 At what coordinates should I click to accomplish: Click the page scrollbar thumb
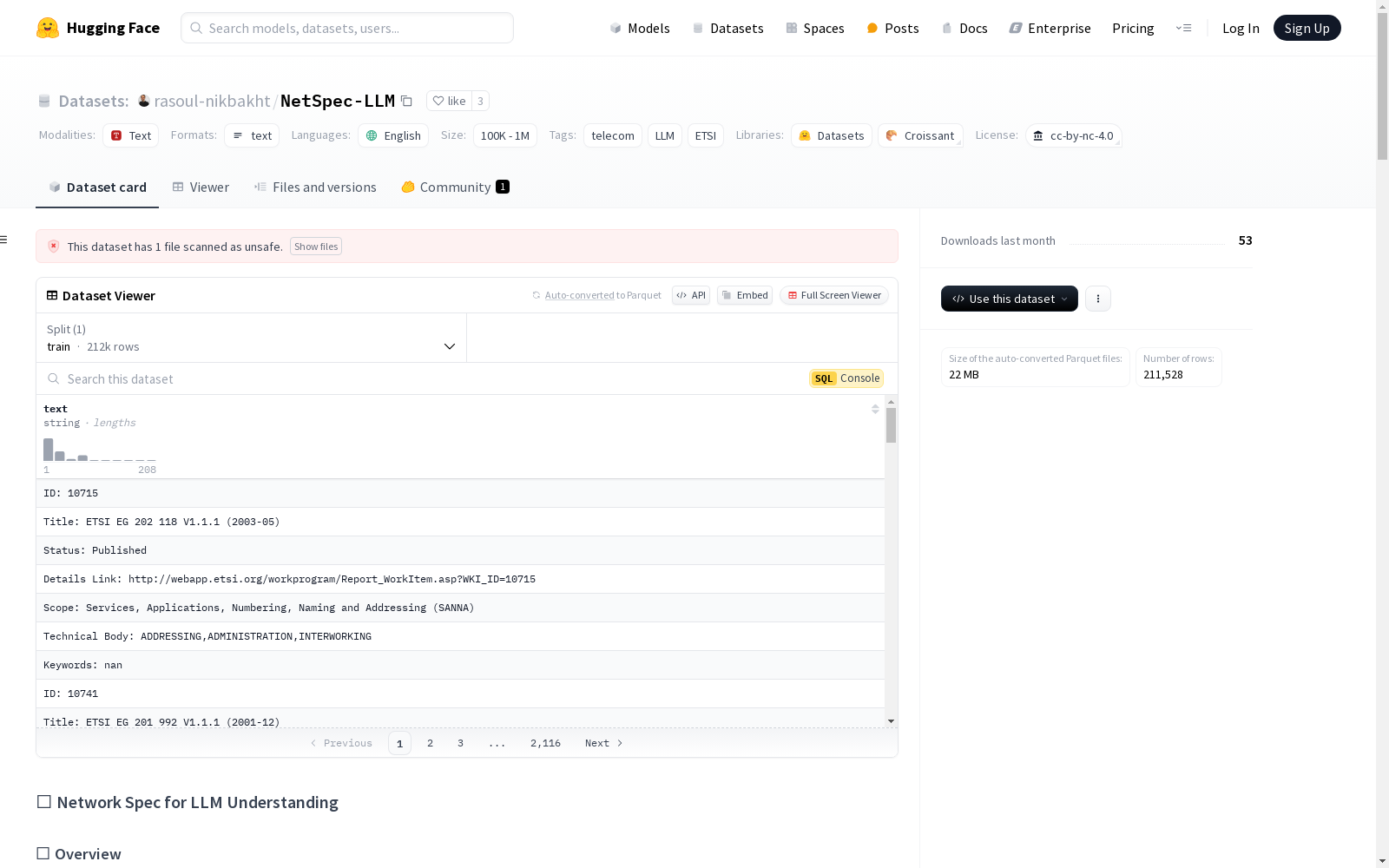[1382, 85]
